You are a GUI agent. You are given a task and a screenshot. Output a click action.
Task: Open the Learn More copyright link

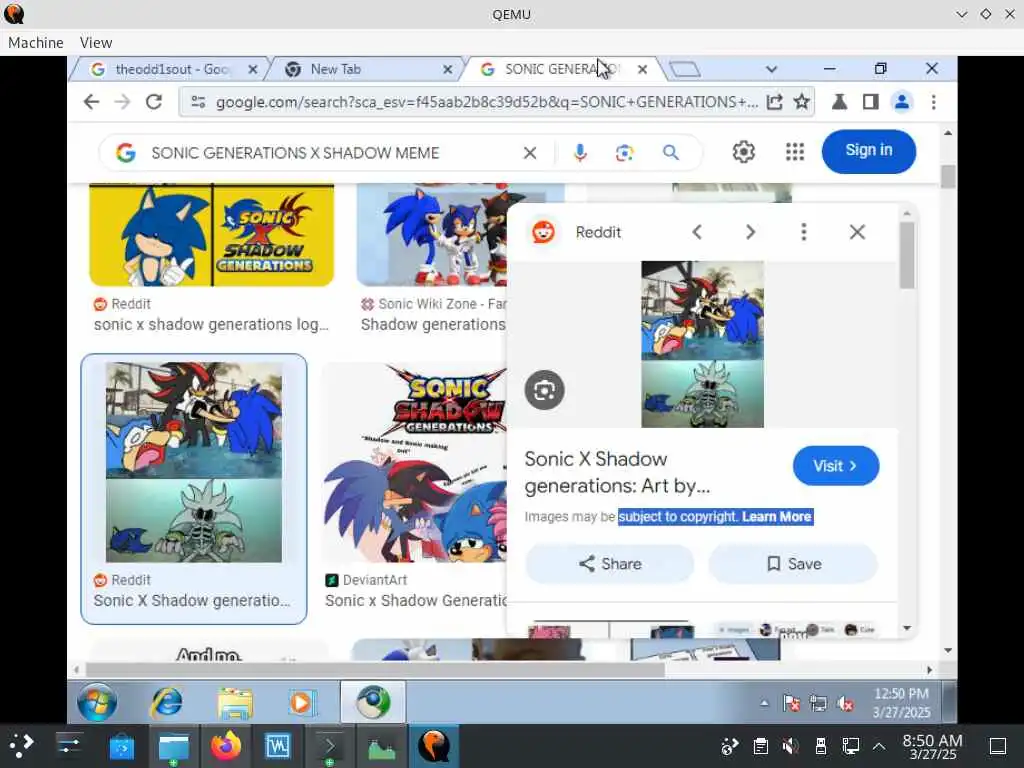click(777, 517)
